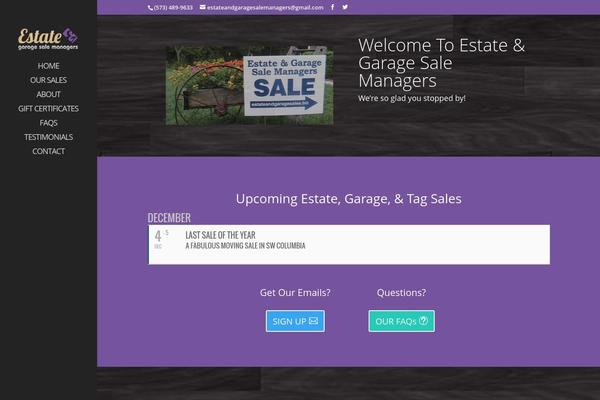Open the Twitter icon link
Image resolution: width=600 pixels, height=400 pixels.
coord(345,7)
